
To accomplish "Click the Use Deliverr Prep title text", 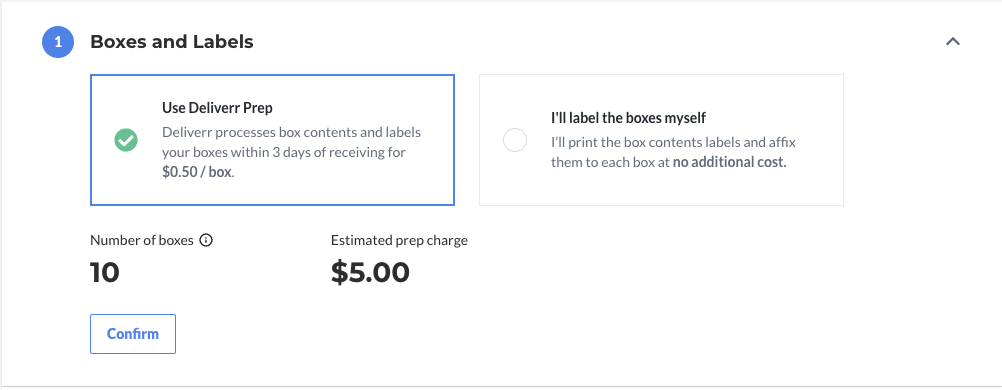I will 217,108.
